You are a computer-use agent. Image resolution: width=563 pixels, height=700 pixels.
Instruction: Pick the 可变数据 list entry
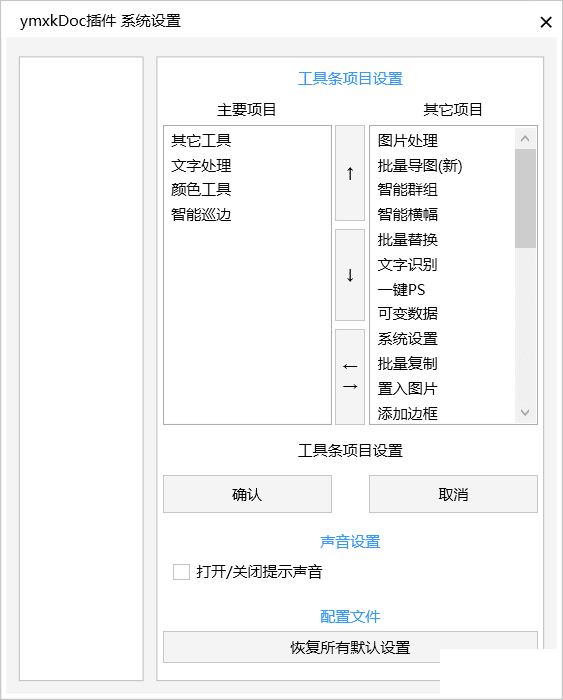[408, 314]
